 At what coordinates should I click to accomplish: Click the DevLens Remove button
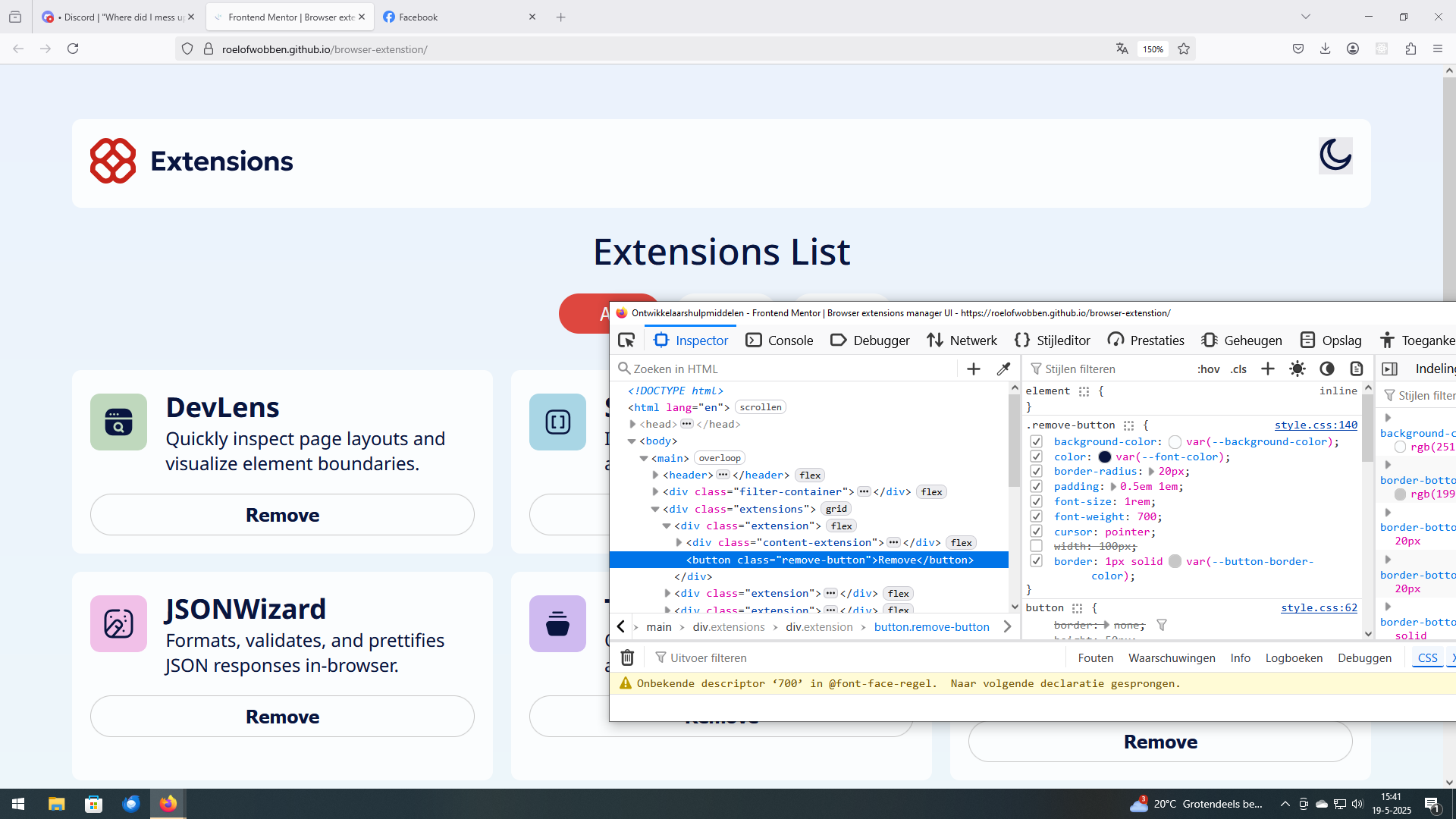coord(282,515)
